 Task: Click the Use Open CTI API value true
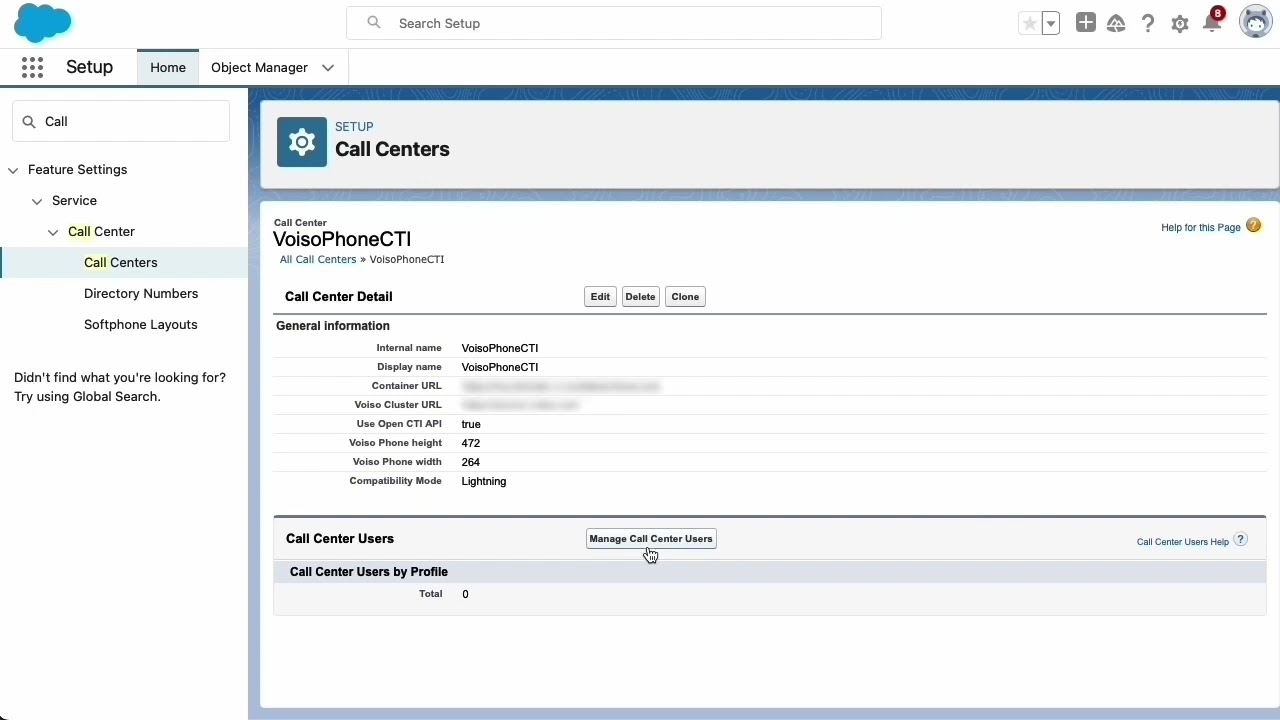[x=471, y=424]
